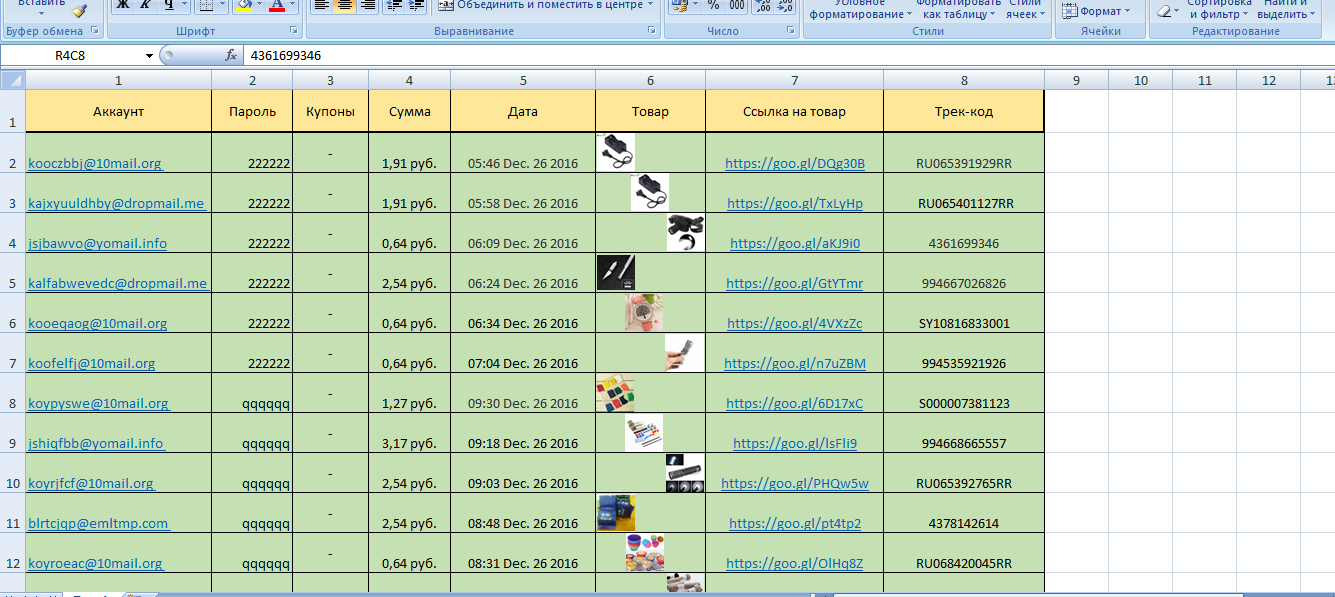
Task: Select cell '3,17 руб.'
Action: coord(410,433)
